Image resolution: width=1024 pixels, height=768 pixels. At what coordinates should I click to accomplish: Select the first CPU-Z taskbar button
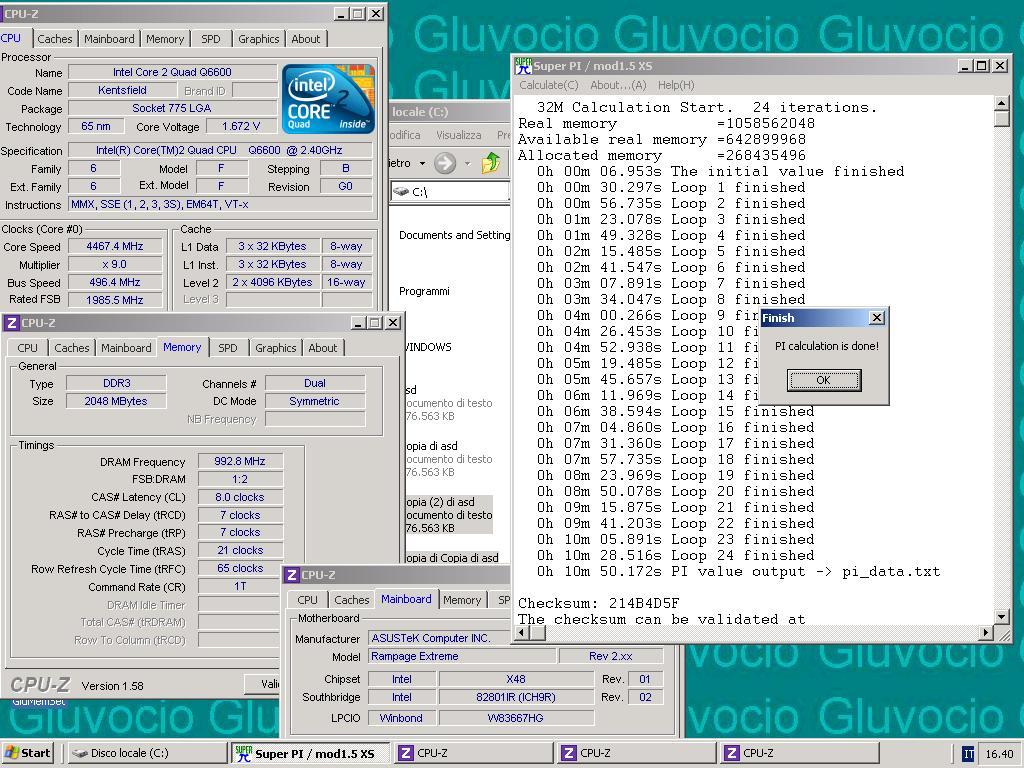click(x=473, y=753)
